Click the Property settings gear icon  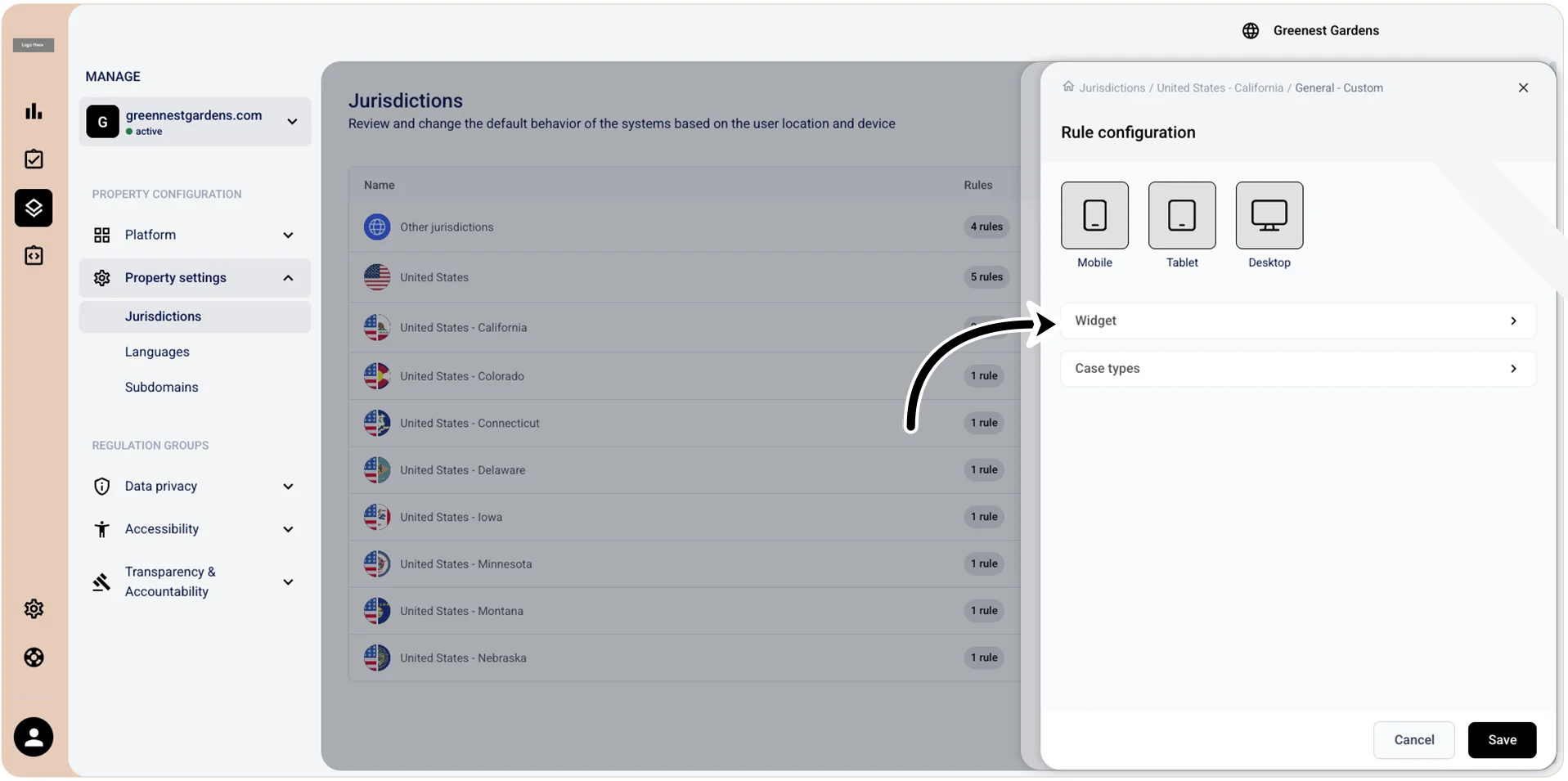pyautogui.click(x=101, y=278)
